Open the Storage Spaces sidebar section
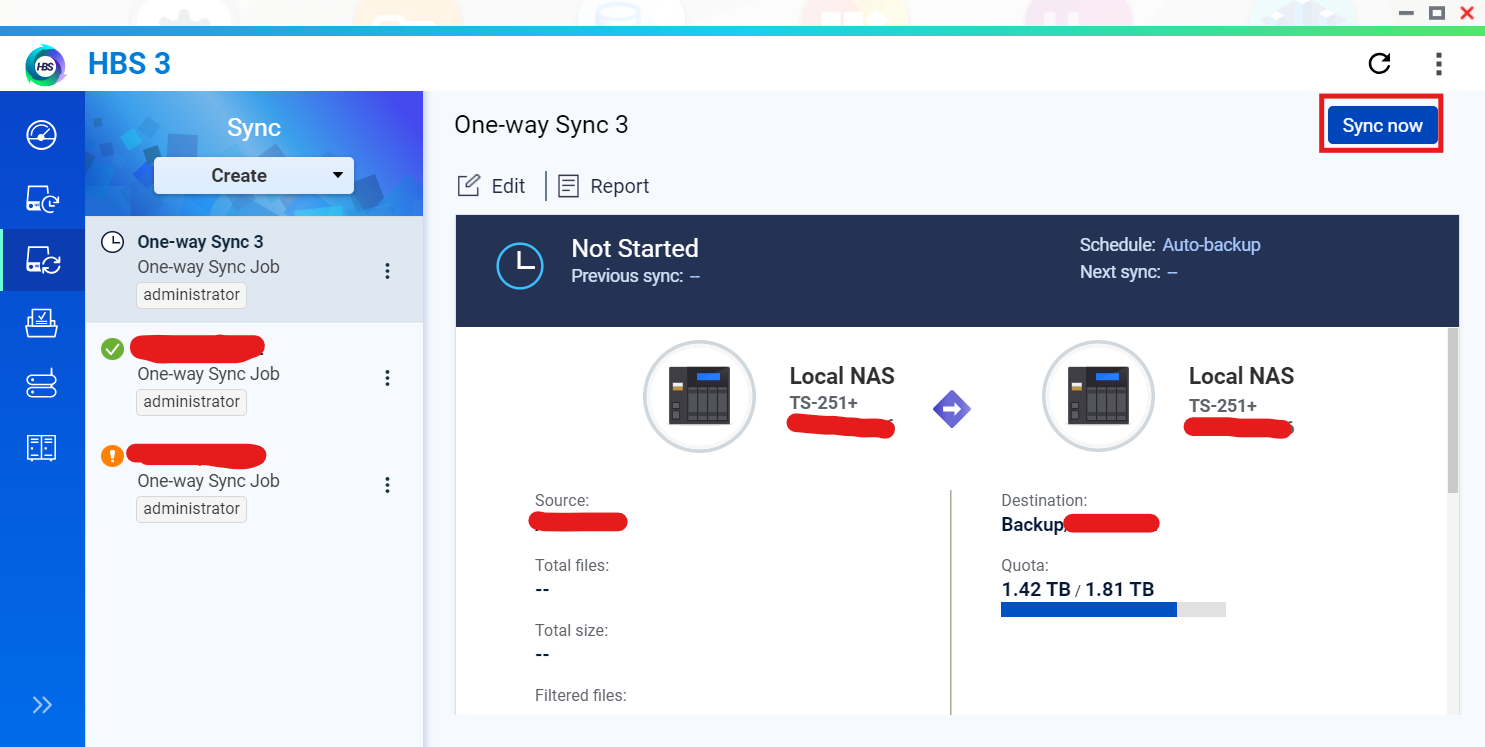Screen dimensions: 1485x747 click(x=42, y=447)
